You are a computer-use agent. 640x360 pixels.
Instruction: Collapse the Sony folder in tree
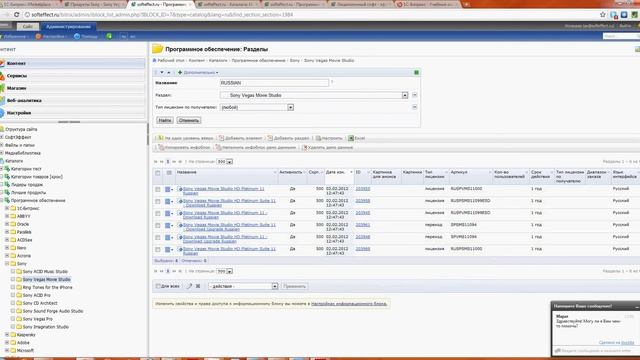[x=7, y=264]
